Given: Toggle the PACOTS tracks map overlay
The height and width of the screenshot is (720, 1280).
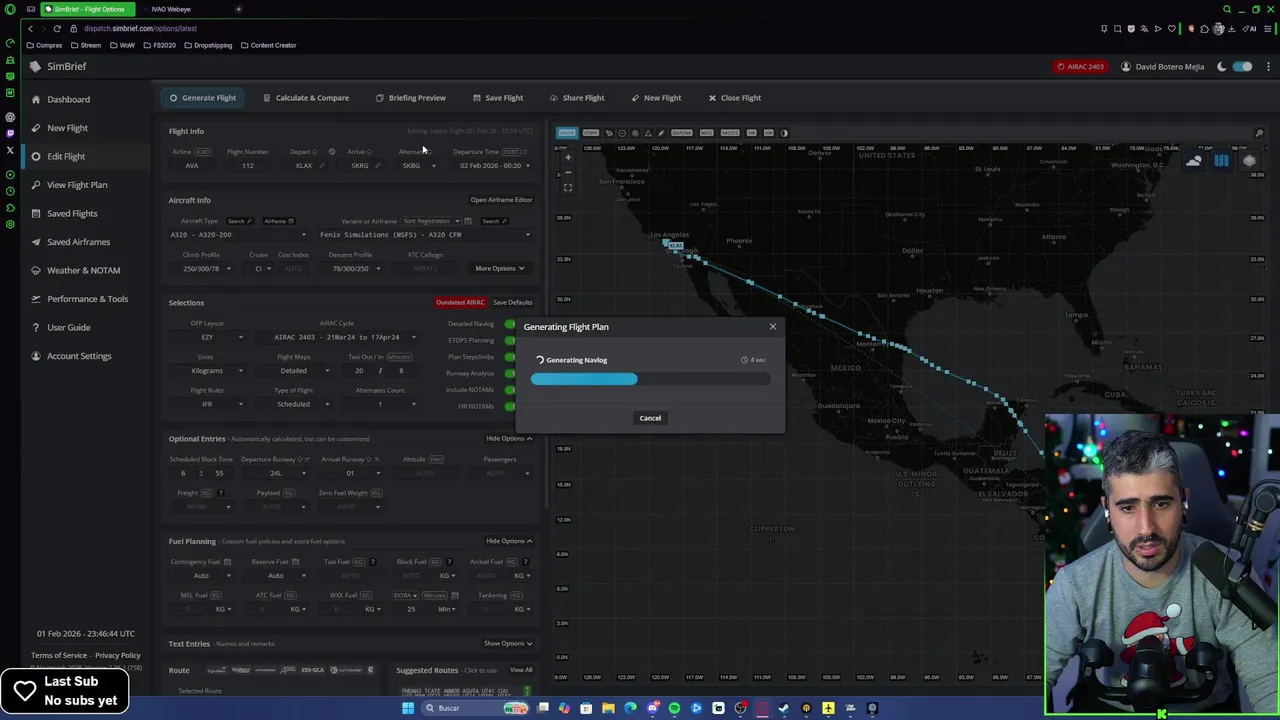Looking at the screenshot, I should tap(731, 133).
